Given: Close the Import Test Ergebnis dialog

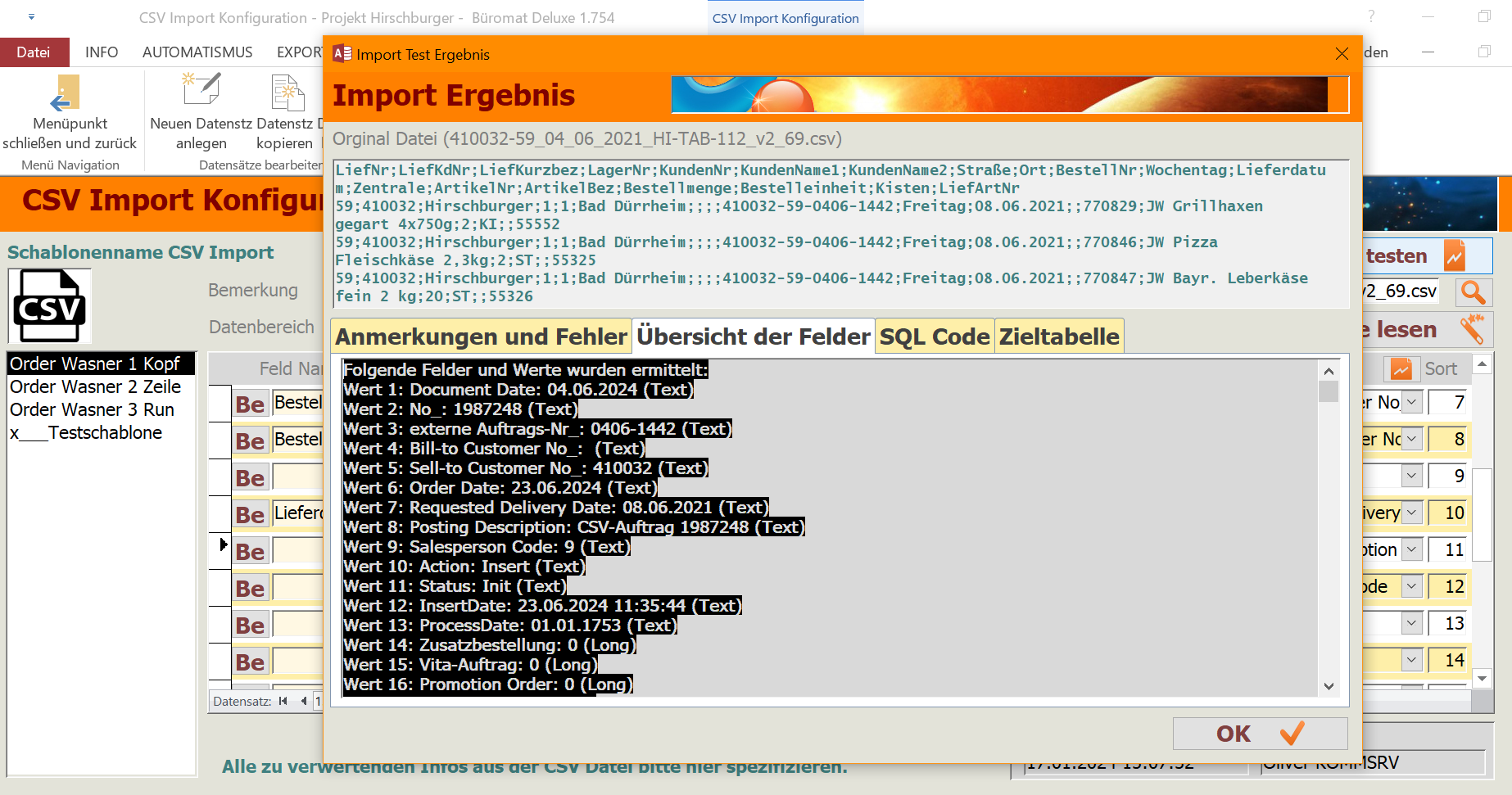Looking at the screenshot, I should click(x=1342, y=54).
